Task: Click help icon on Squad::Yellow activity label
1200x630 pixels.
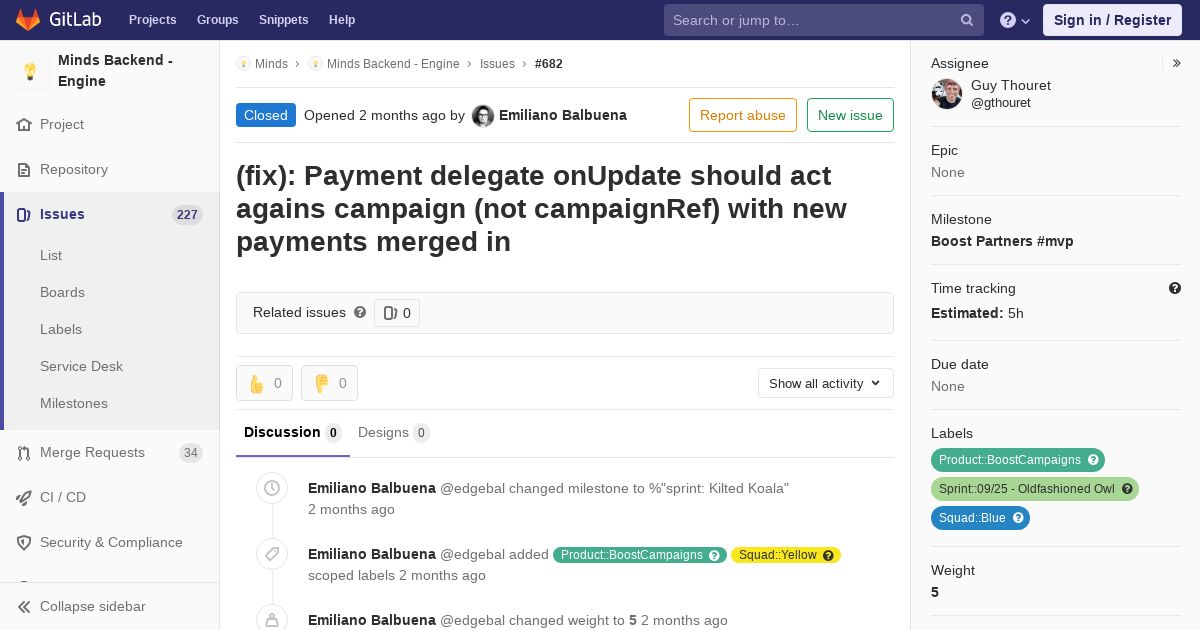Action: [x=828, y=555]
